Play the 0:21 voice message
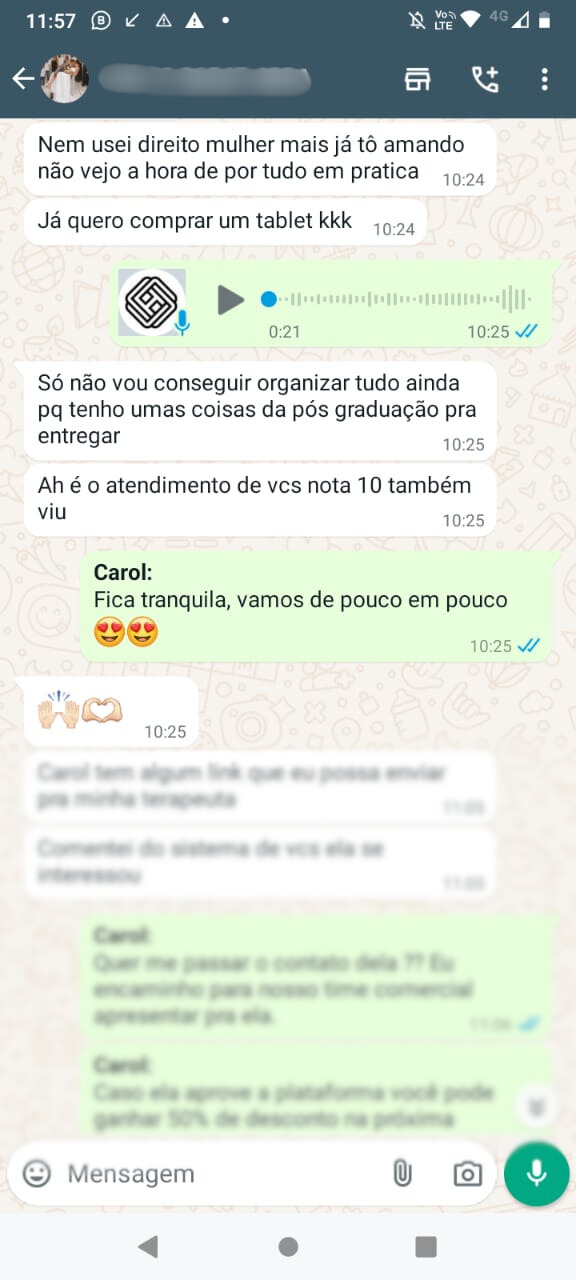This screenshot has width=576, height=1280. [231, 299]
